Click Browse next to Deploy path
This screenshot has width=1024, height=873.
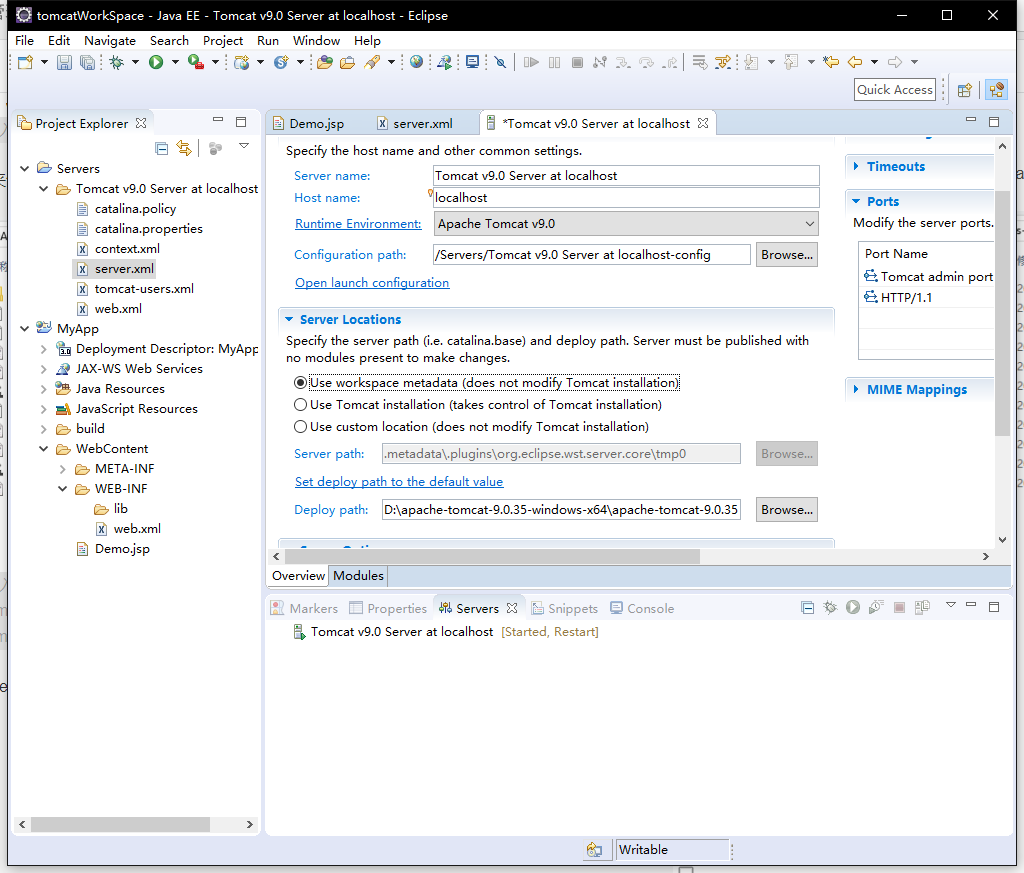point(787,510)
